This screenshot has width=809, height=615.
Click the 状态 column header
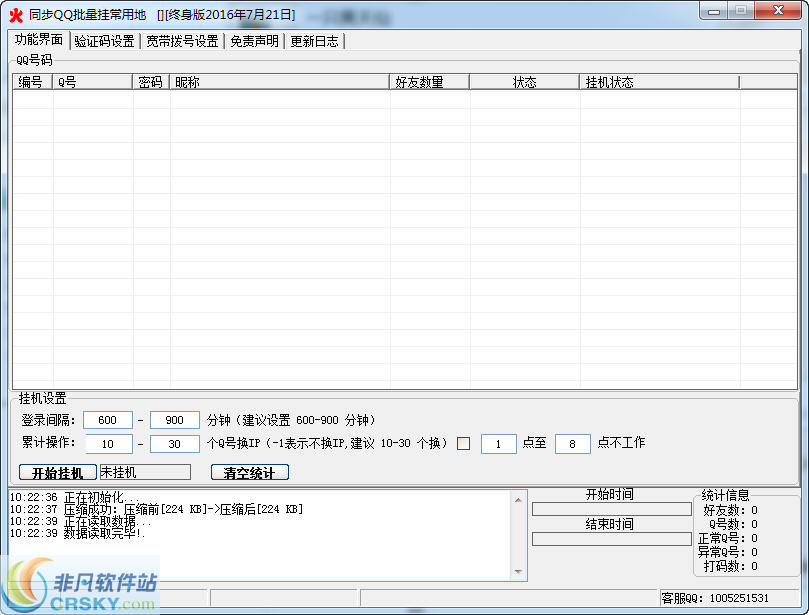(524, 82)
